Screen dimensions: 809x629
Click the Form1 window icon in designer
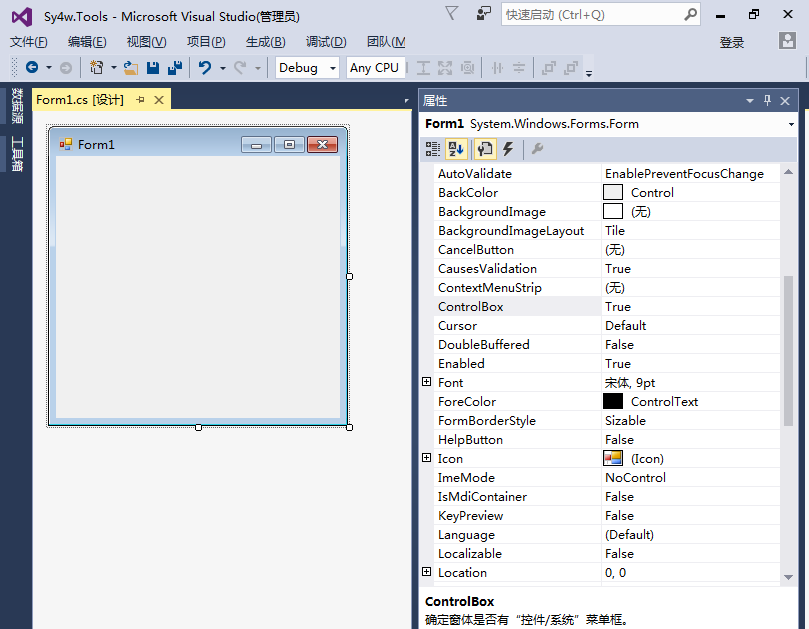pos(66,144)
